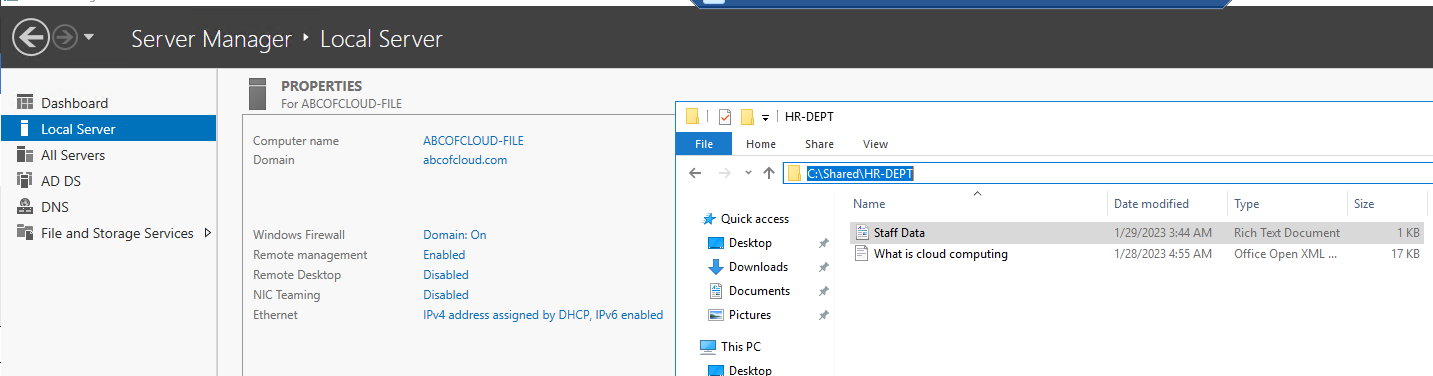Click File and Storage Services icon
1433x376 pixels.
pos(25,233)
